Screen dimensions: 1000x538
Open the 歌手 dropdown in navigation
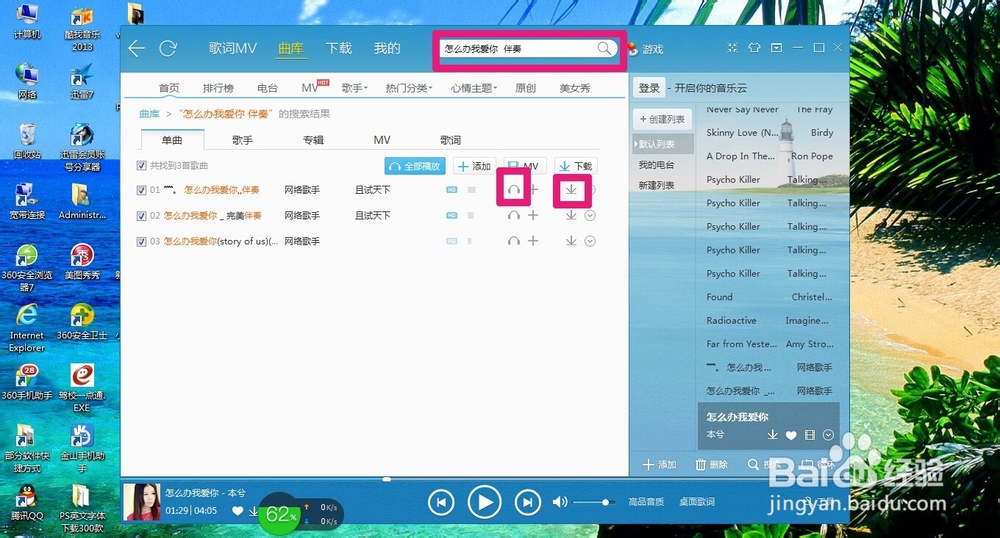354,88
